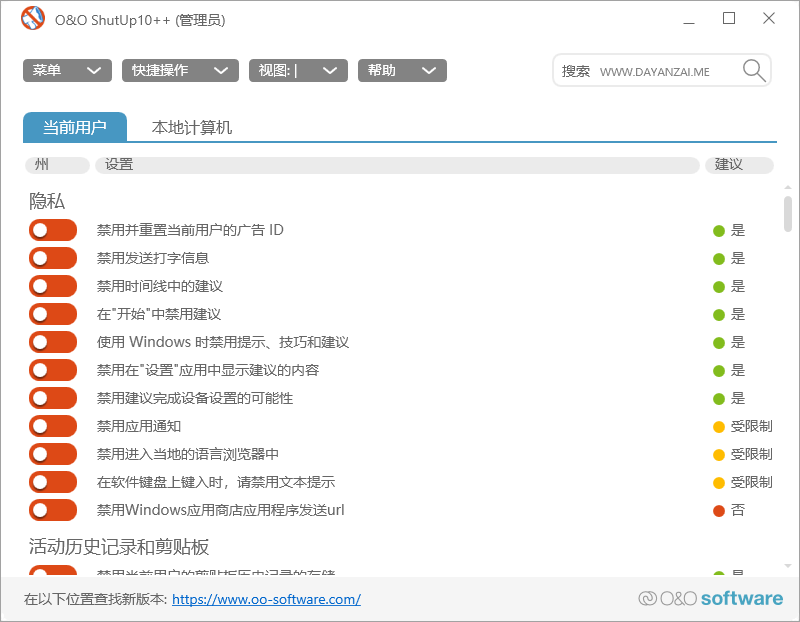The width and height of the screenshot is (800, 622).
Task: Open the oo-software.com link
Action: (266, 600)
